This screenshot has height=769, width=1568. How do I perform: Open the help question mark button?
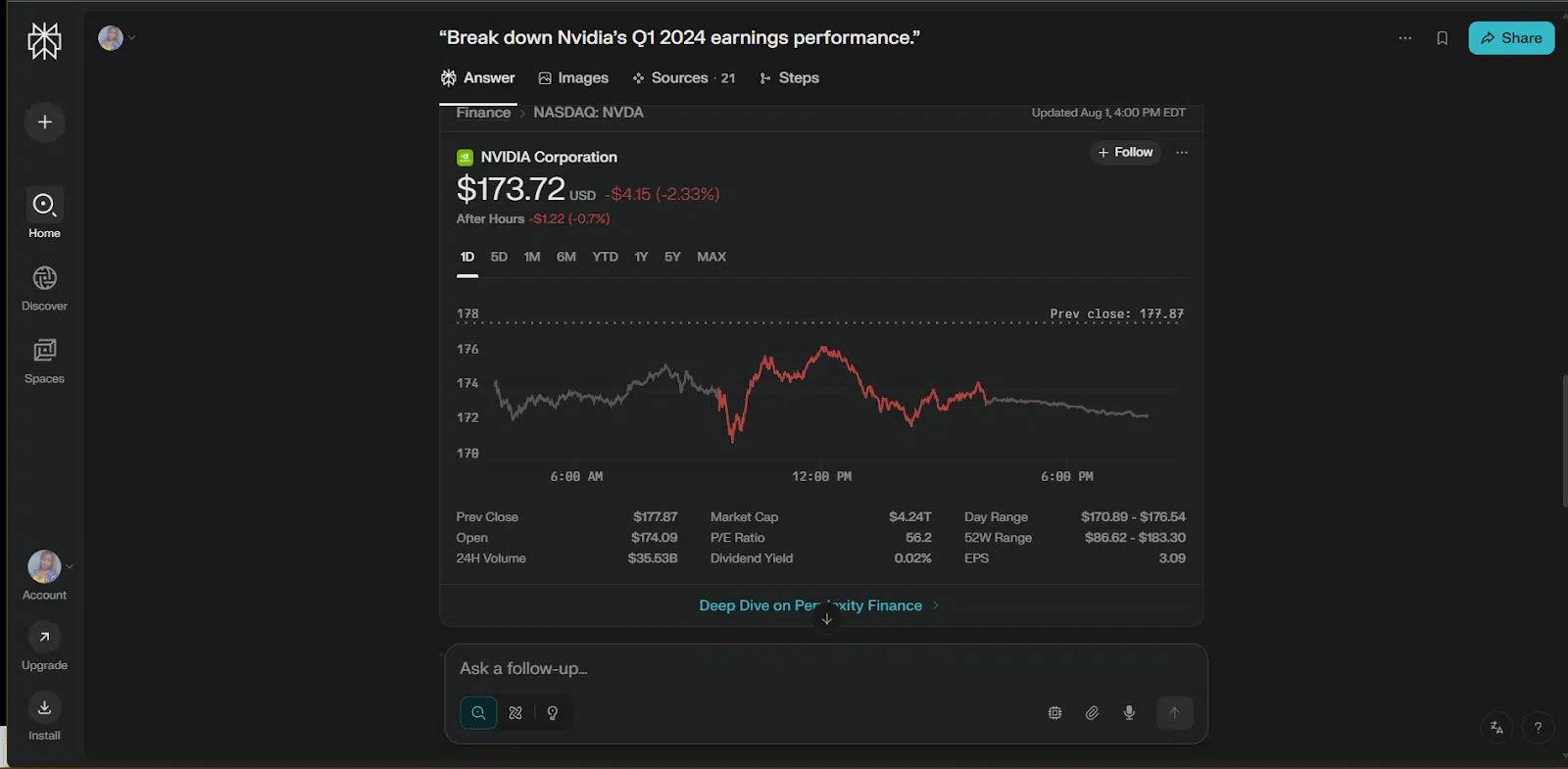tap(1538, 727)
